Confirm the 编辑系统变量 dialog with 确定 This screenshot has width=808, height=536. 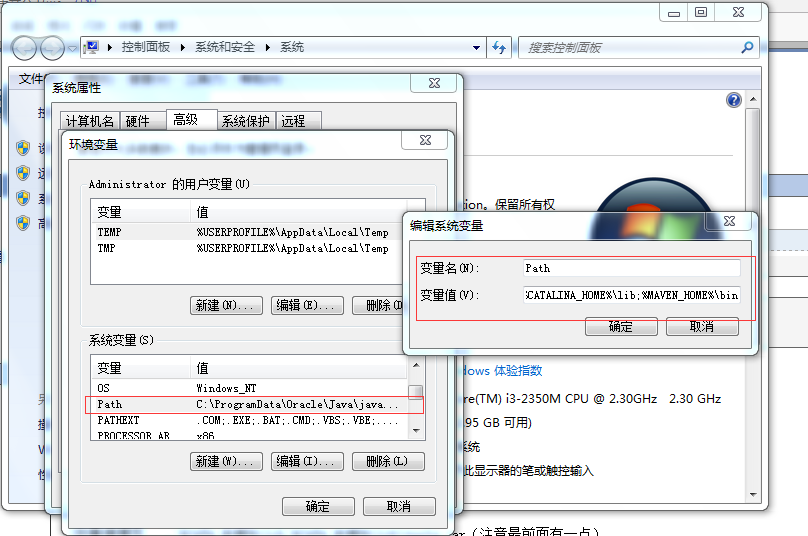621,327
